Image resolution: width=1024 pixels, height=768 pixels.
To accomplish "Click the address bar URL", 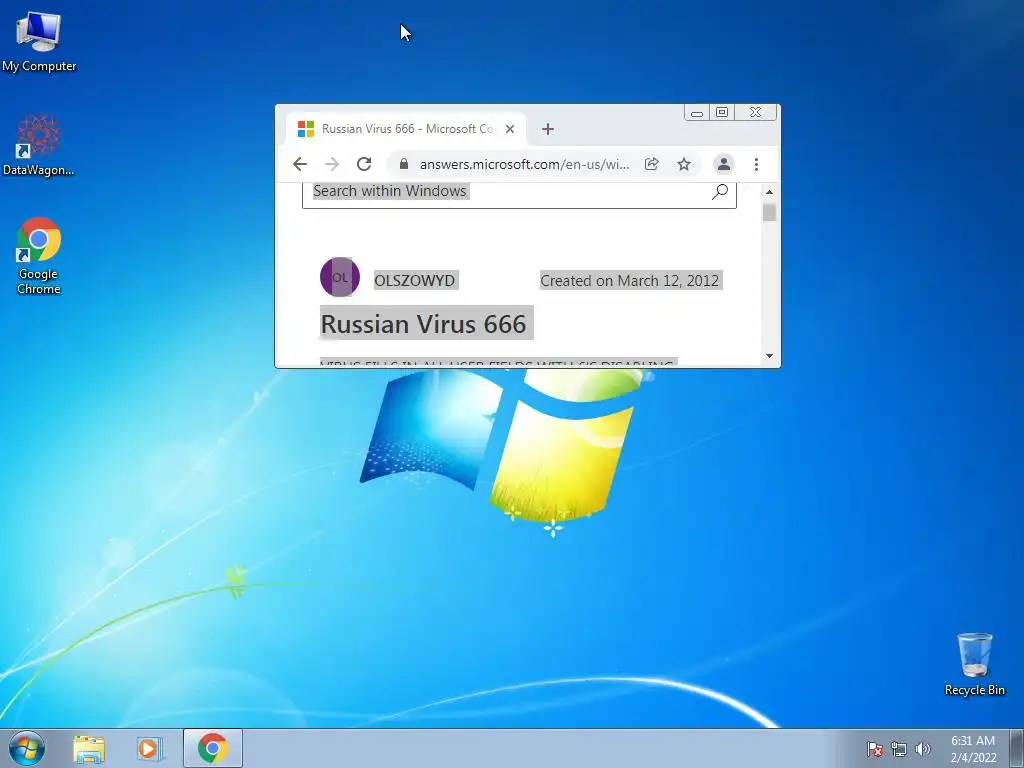I will [524, 164].
